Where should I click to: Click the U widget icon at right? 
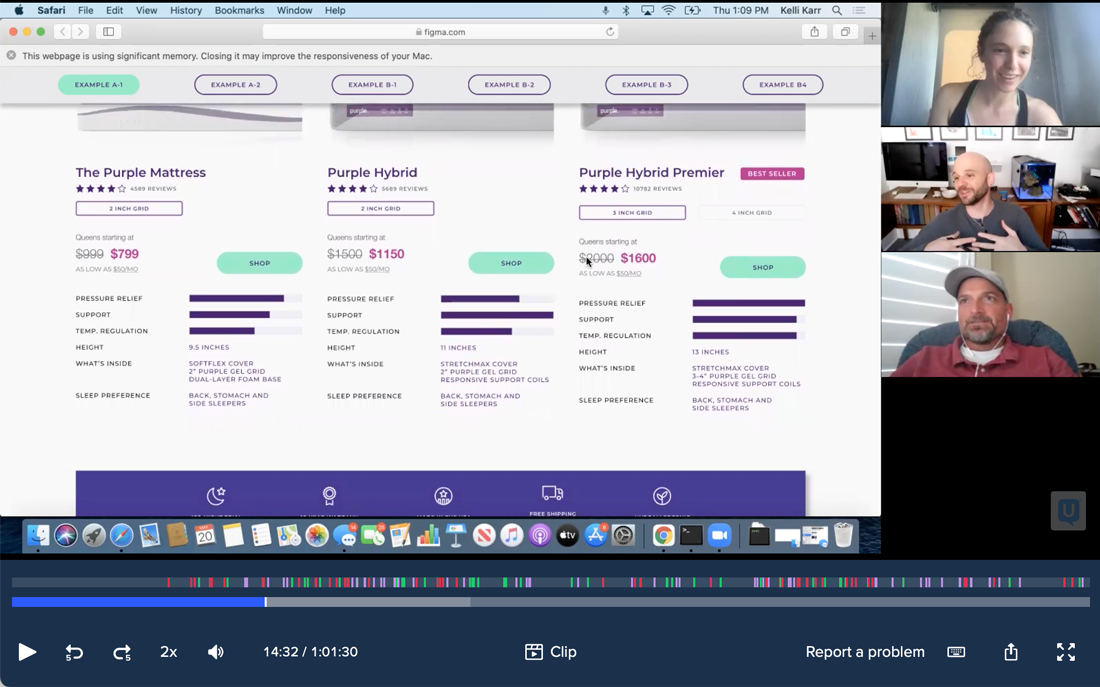pos(1068,510)
